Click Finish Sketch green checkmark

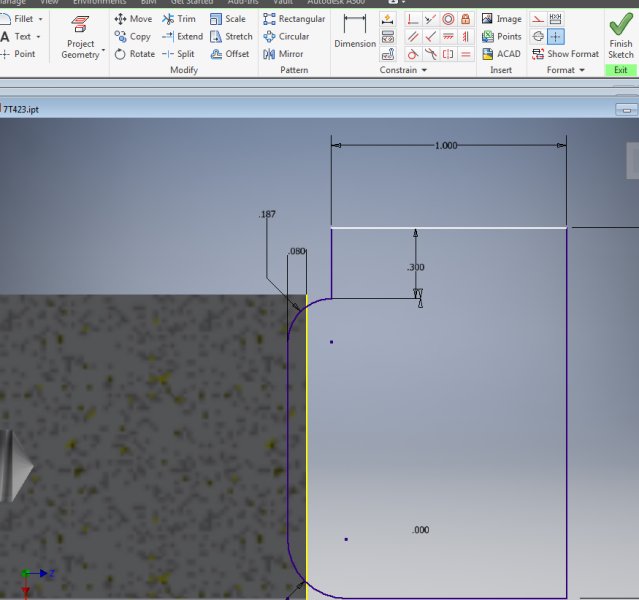coord(620,30)
